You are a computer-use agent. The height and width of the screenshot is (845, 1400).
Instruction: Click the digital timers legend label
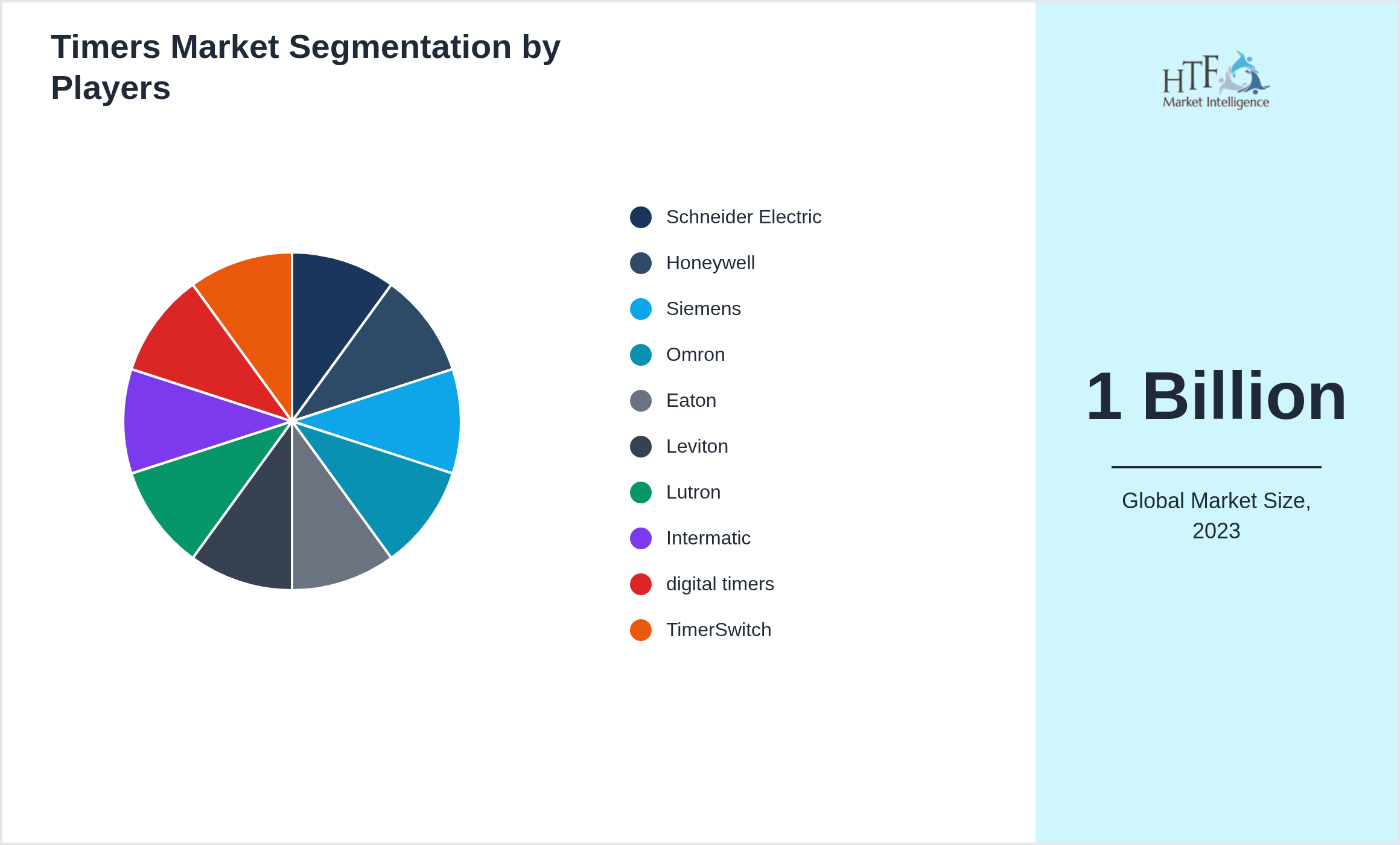point(720,584)
